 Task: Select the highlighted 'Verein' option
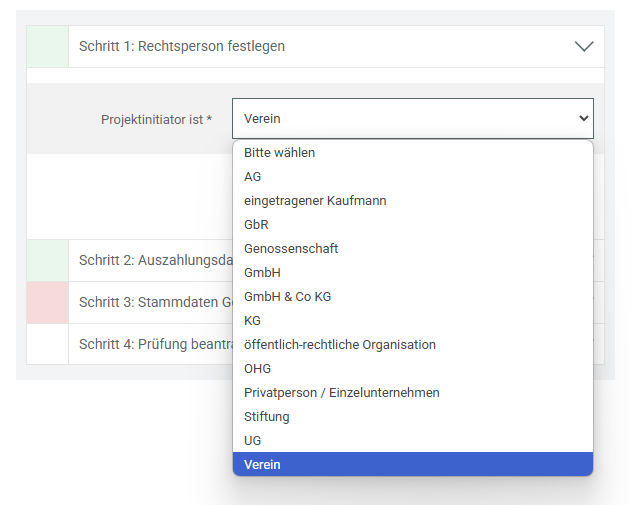262,465
